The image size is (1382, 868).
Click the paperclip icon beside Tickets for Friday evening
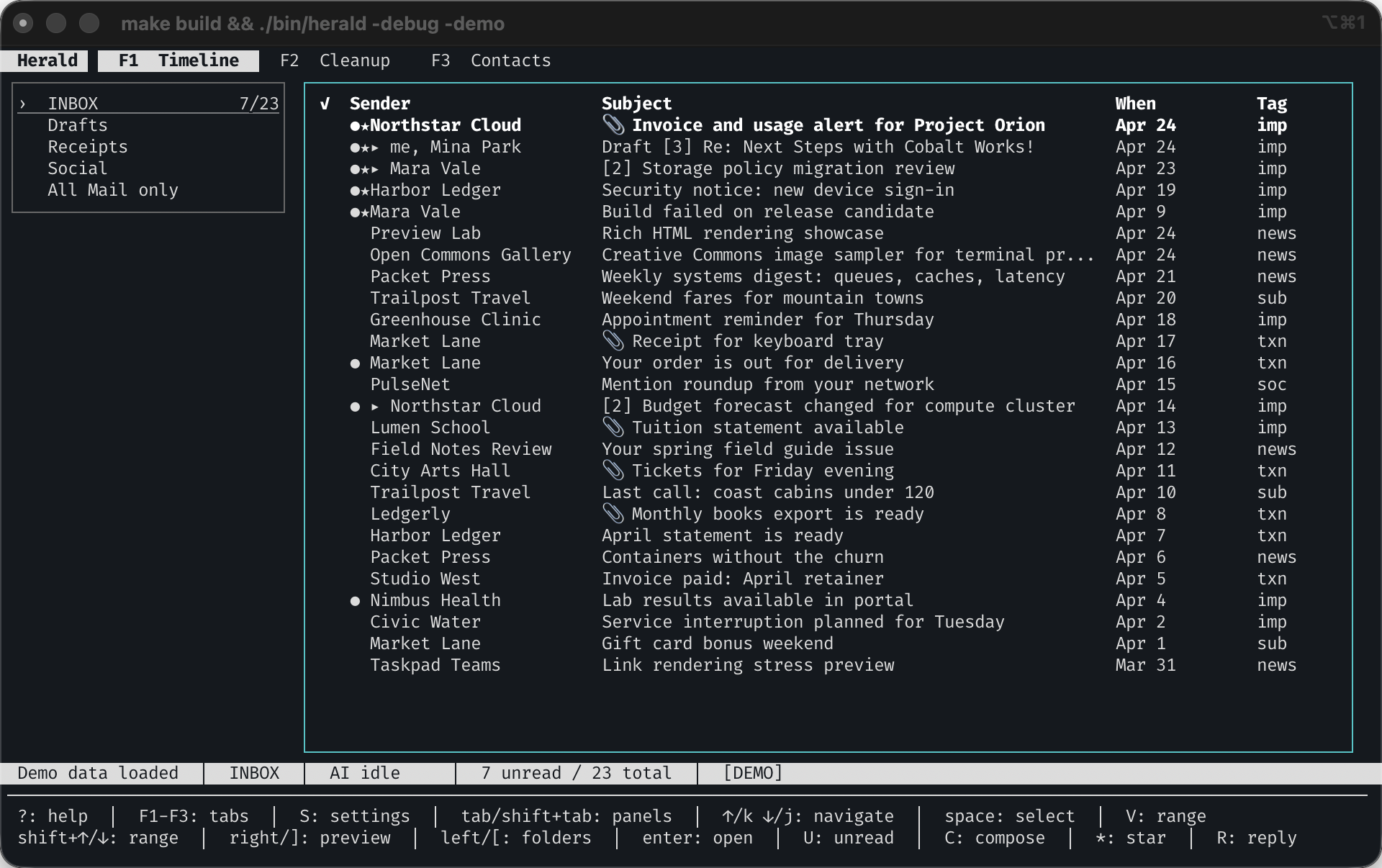click(613, 470)
